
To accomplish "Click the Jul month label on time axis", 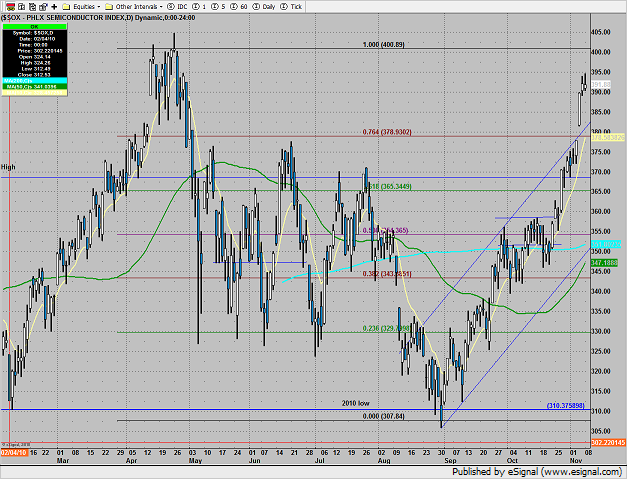I will pyautogui.click(x=319, y=461).
